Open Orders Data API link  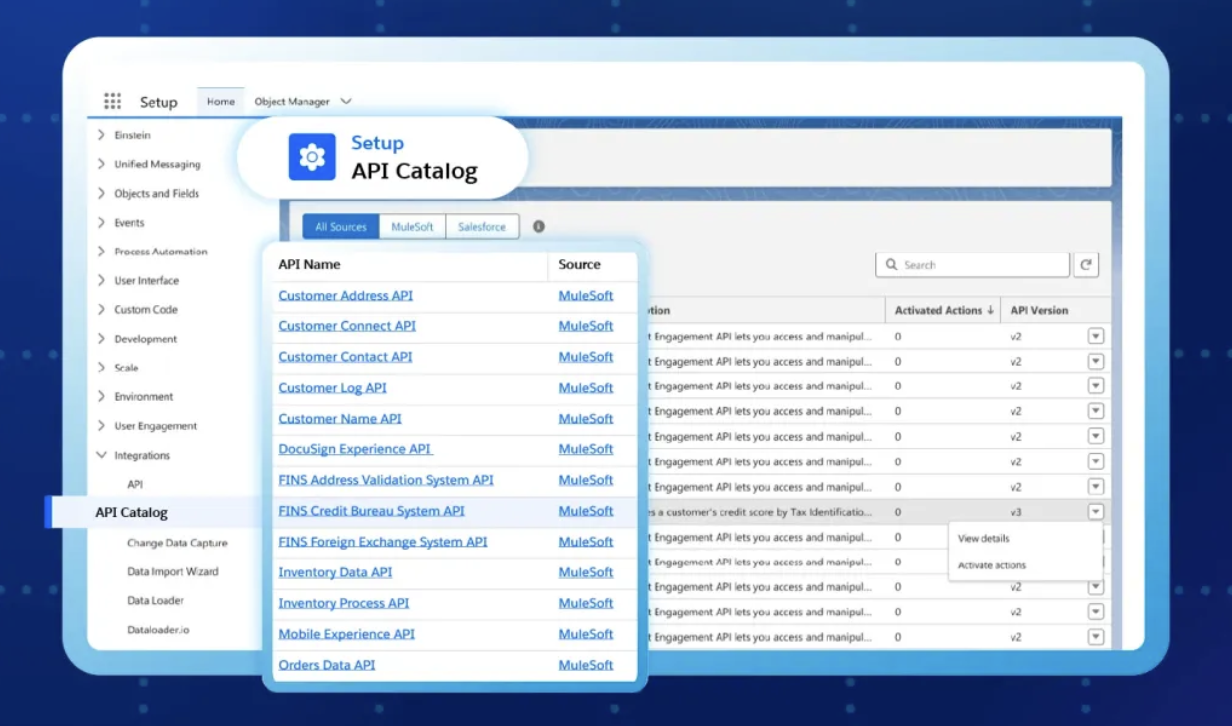point(327,665)
